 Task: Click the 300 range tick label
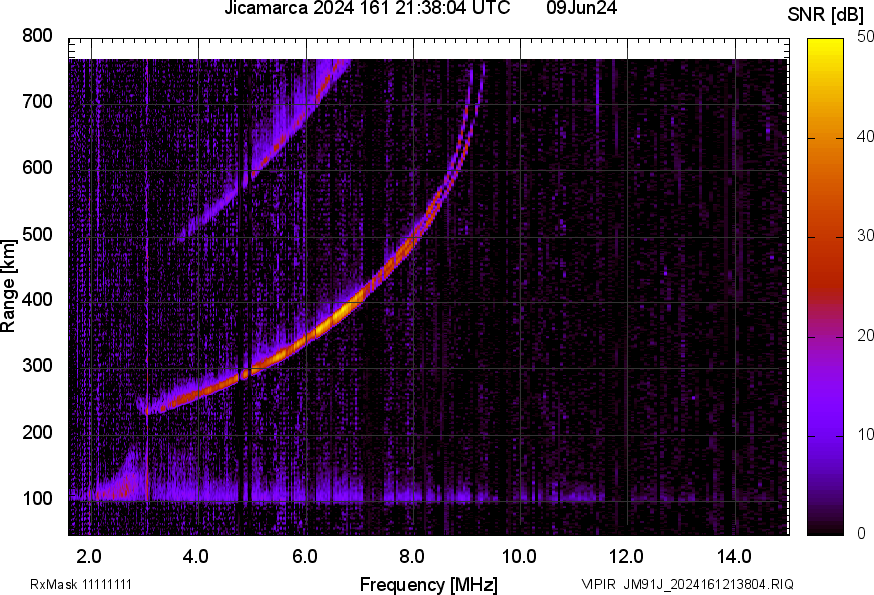tap(37, 366)
